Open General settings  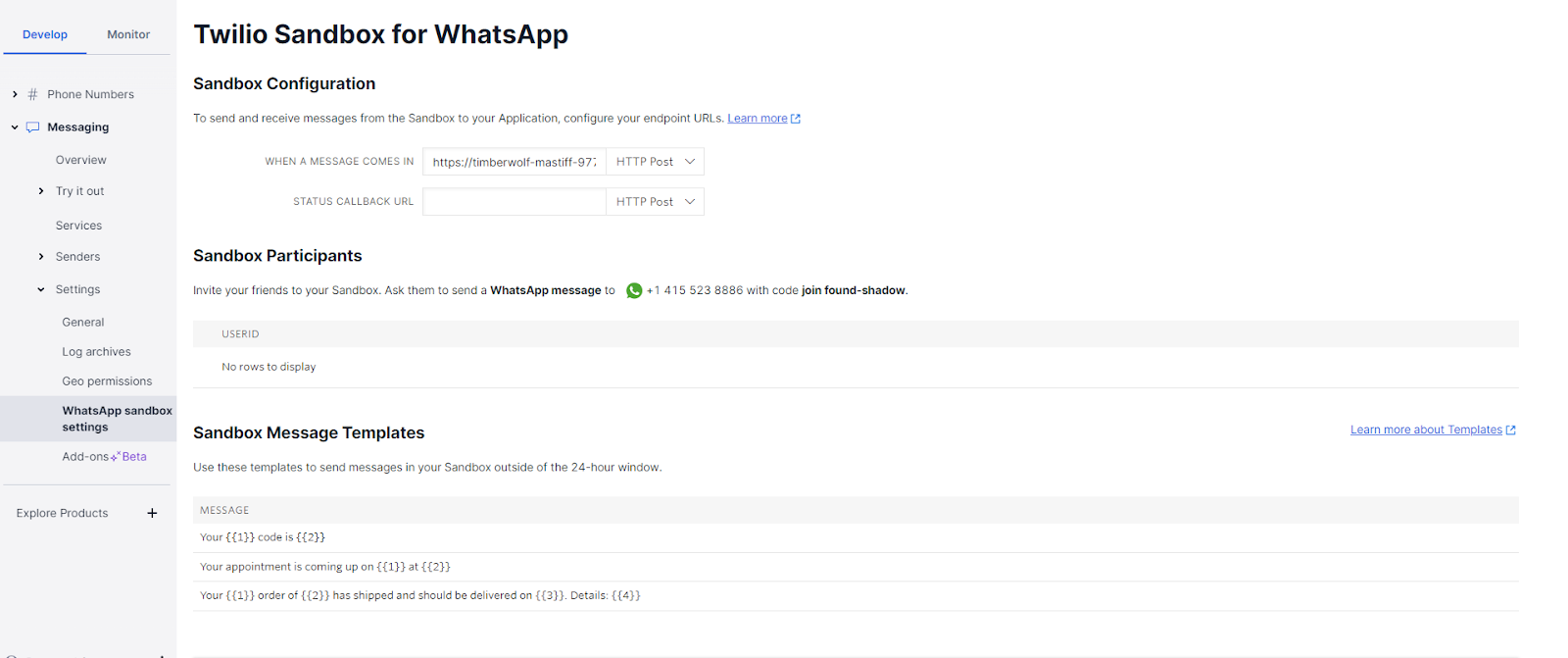click(83, 322)
